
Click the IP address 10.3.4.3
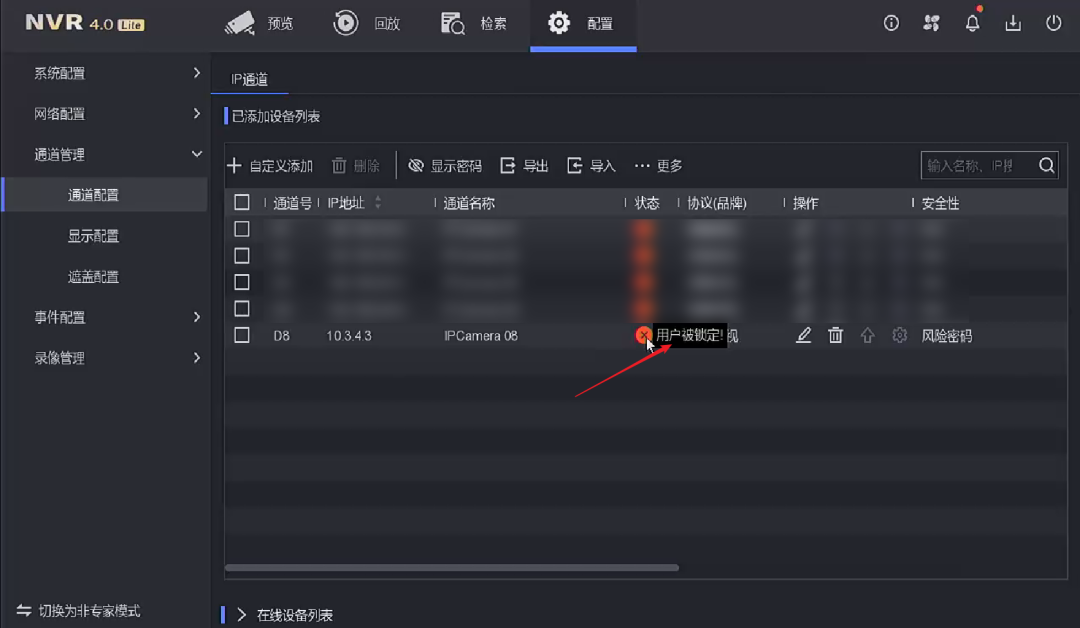click(349, 336)
